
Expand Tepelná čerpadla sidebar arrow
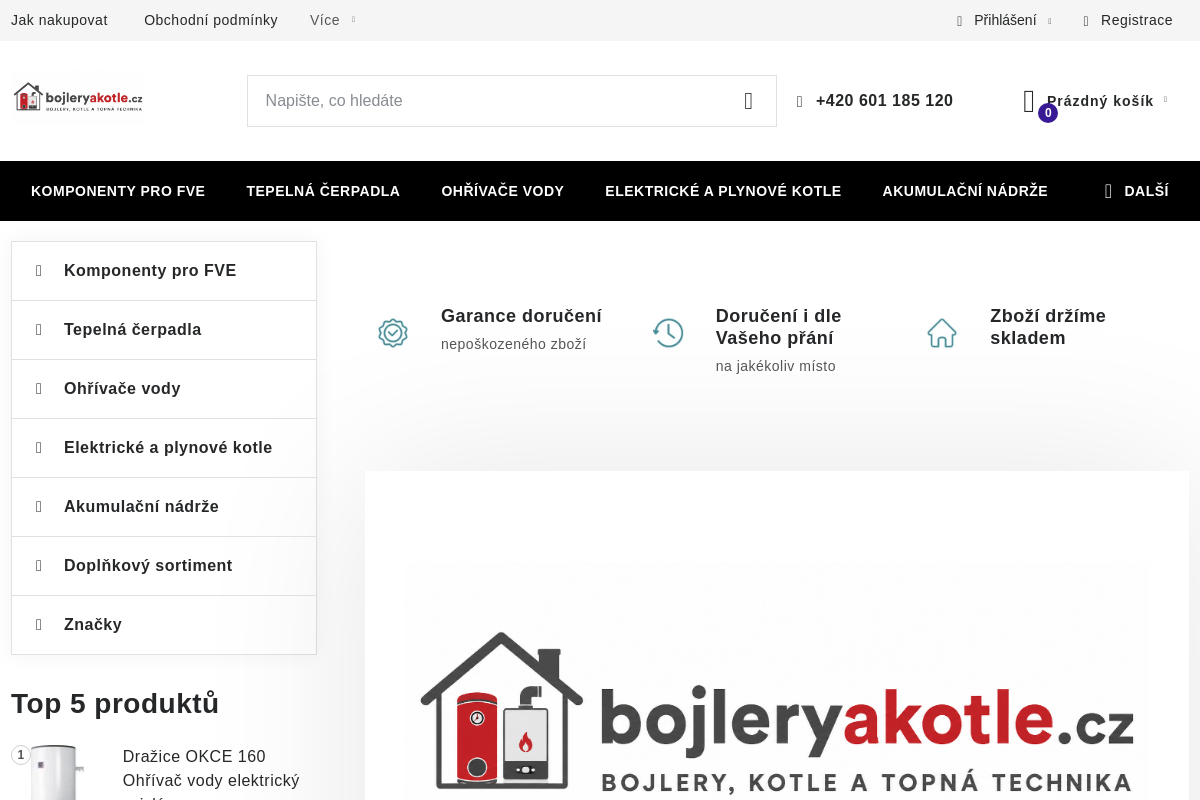[x=39, y=330]
